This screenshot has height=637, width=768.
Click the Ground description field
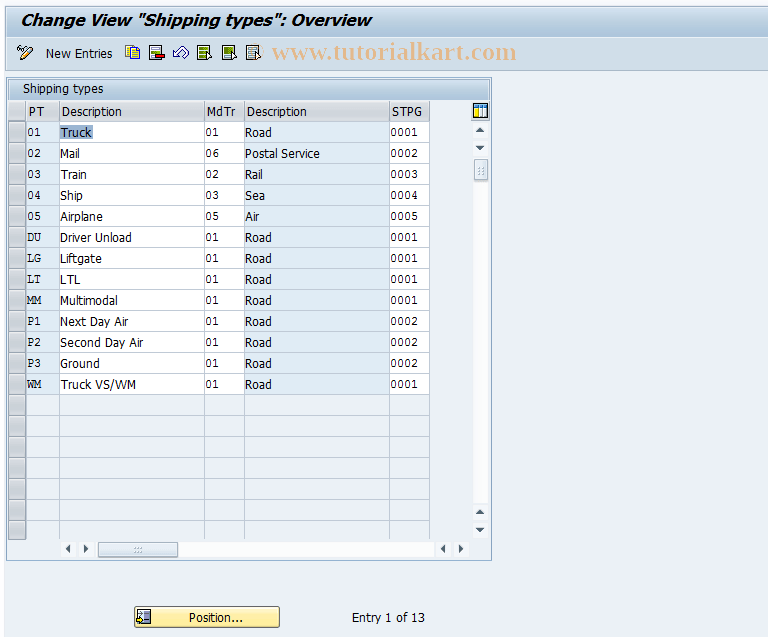[132, 364]
